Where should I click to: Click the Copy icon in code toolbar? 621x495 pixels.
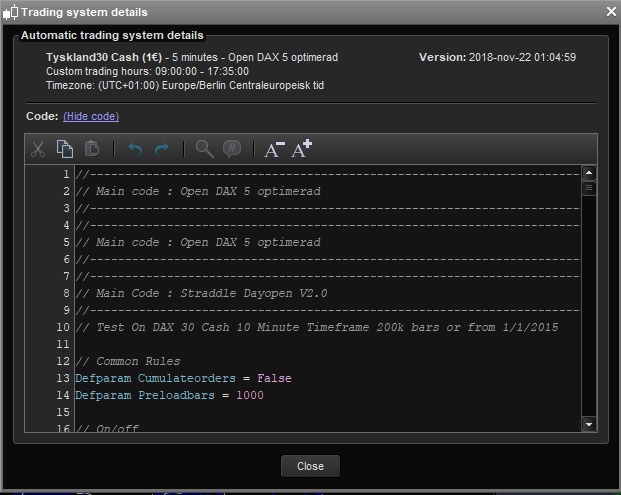pyautogui.click(x=65, y=149)
